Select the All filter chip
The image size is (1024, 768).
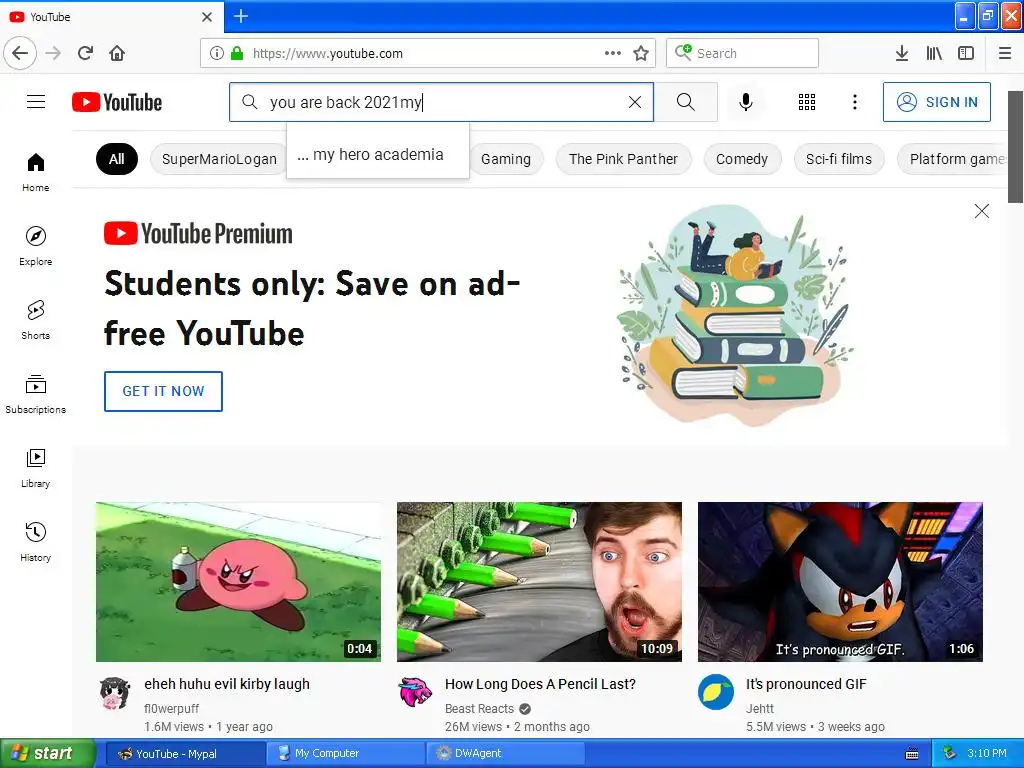pyautogui.click(x=117, y=159)
